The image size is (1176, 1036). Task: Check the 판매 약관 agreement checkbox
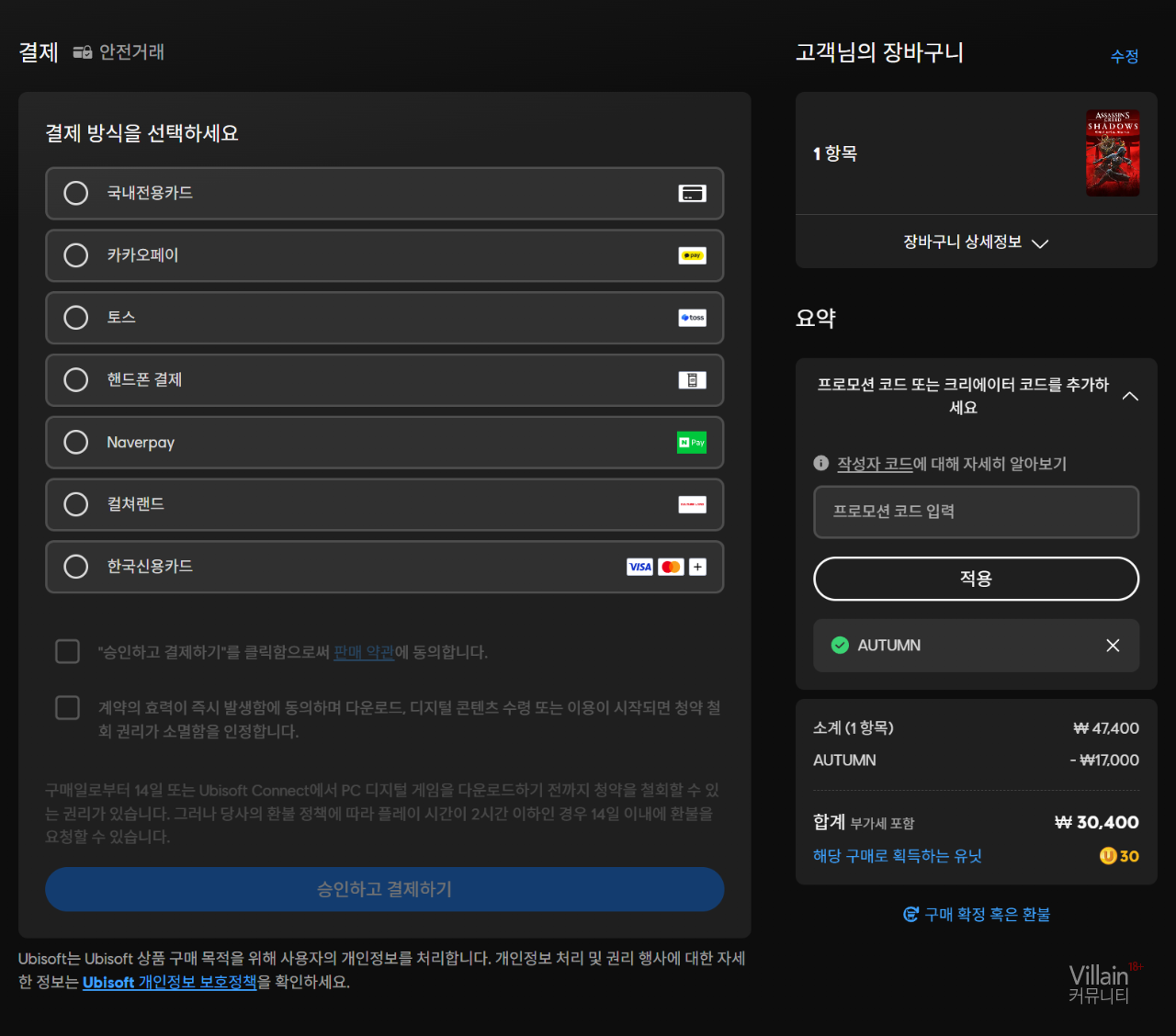click(x=68, y=651)
